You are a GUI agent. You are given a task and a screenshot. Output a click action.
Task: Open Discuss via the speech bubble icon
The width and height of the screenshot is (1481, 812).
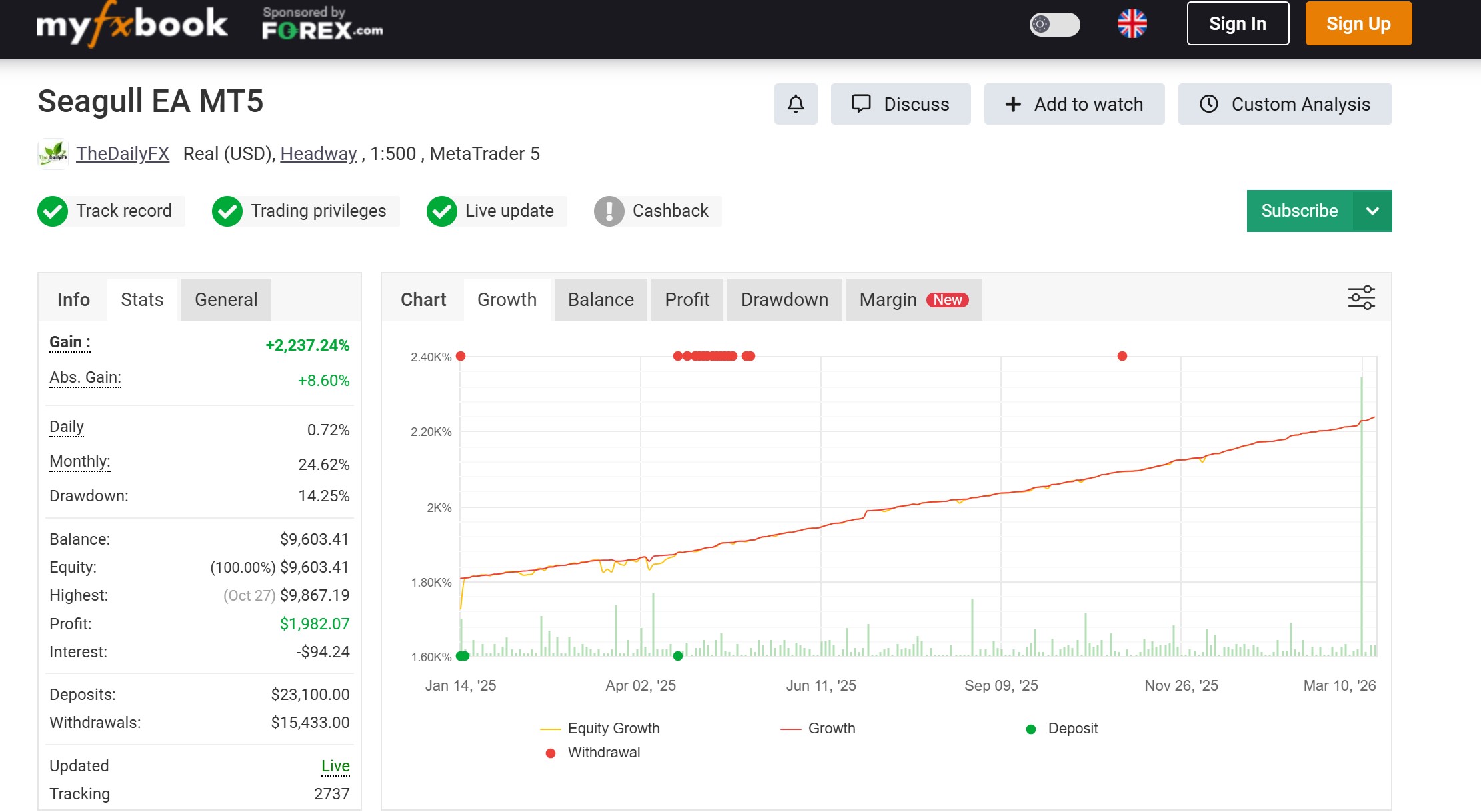click(x=861, y=104)
